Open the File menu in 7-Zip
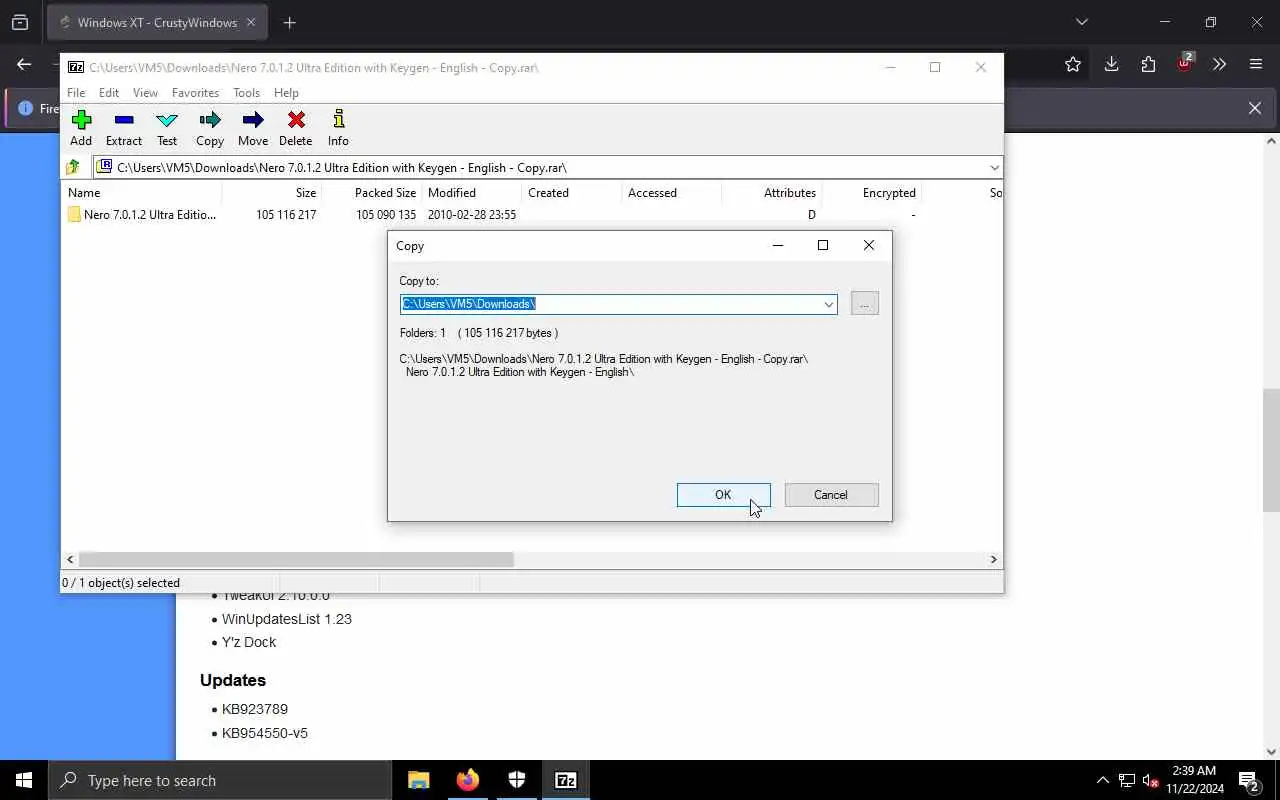The image size is (1280, 800). point(76,93)
